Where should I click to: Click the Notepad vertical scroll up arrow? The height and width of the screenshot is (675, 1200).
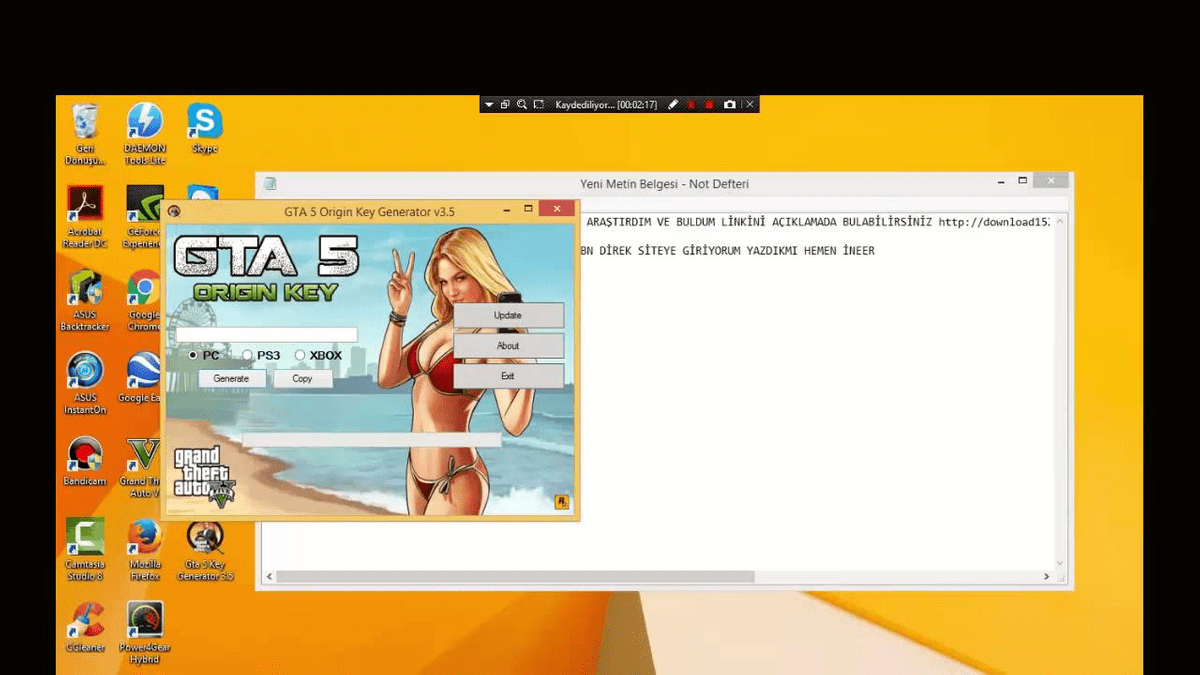click(x=1060, y=221)
